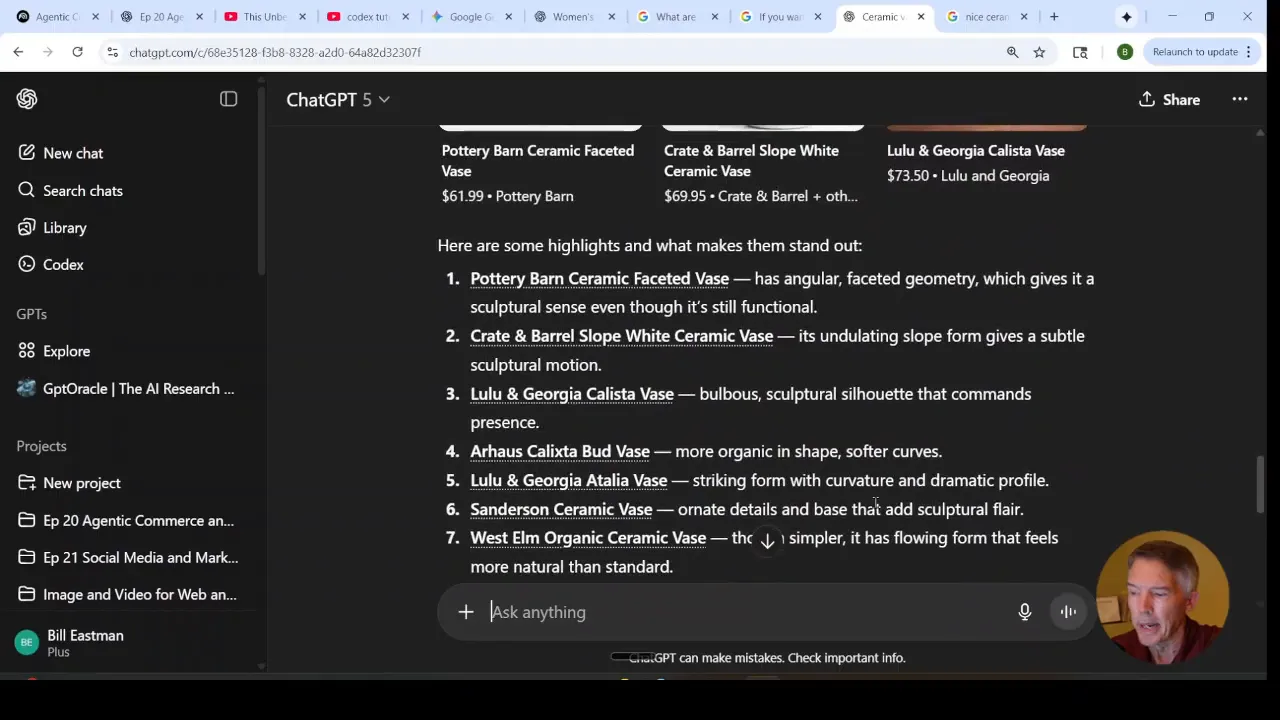The image size is (1280, 720).
Task: Switch to the Google Ge browser tab
Action: [x=470, y=17]
